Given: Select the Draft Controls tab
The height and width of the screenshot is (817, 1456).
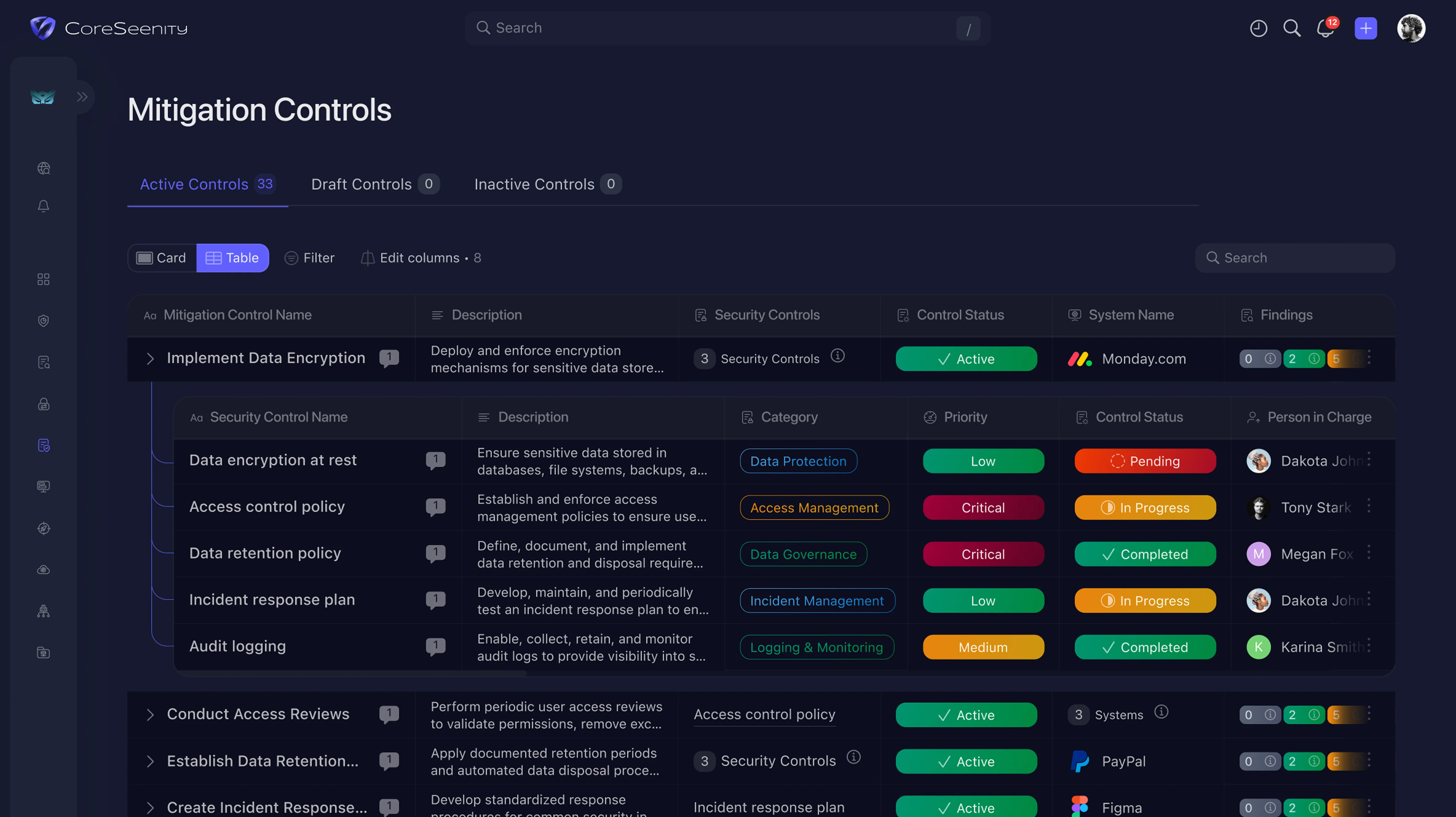Looking at the screenshot, I should tap(375, 184).
